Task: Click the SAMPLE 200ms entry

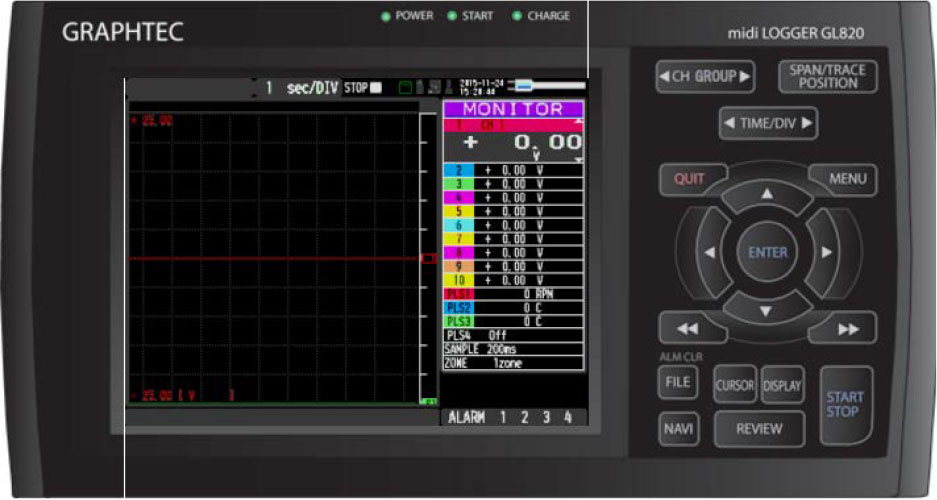Action: 513,349
